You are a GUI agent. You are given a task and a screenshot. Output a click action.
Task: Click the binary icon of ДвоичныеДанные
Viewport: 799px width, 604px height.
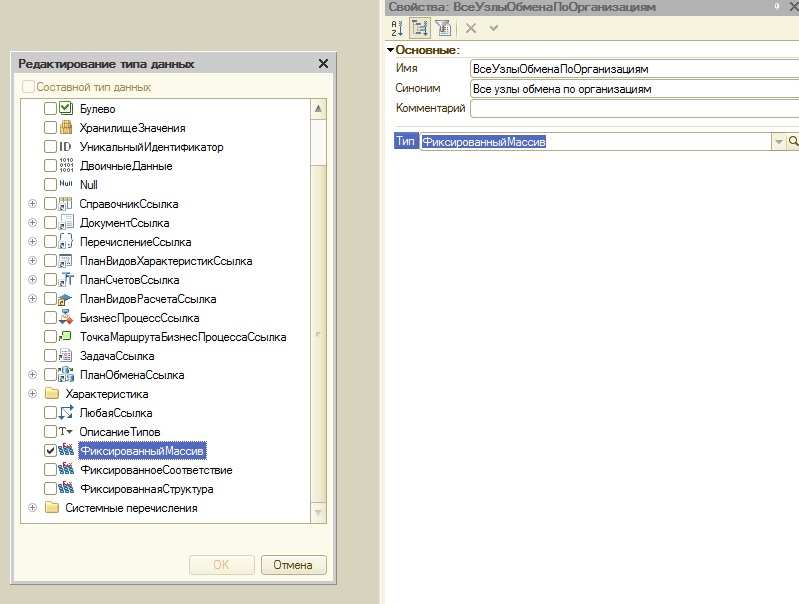(66, 165)
